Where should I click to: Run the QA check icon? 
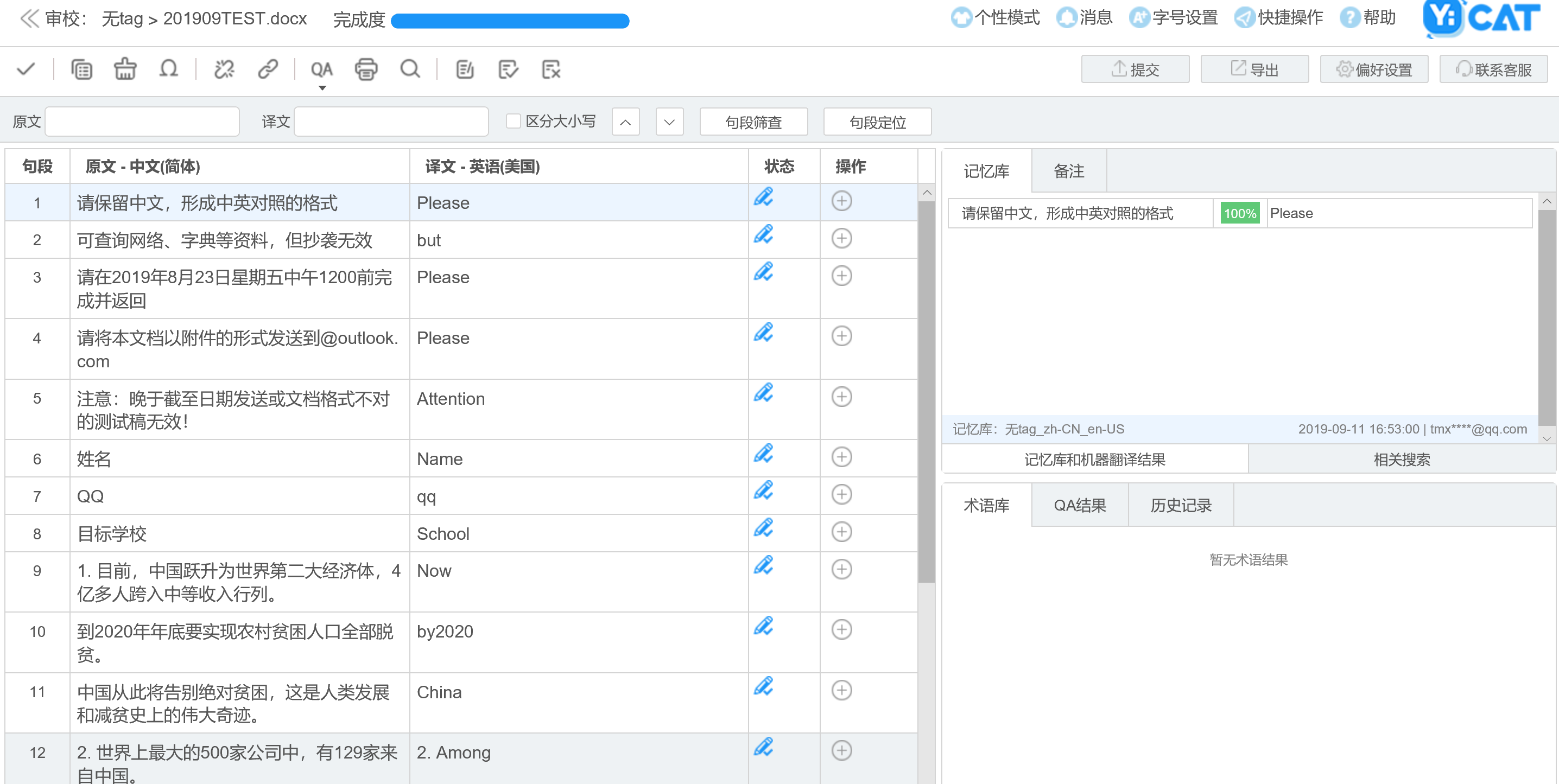[321, 69]
